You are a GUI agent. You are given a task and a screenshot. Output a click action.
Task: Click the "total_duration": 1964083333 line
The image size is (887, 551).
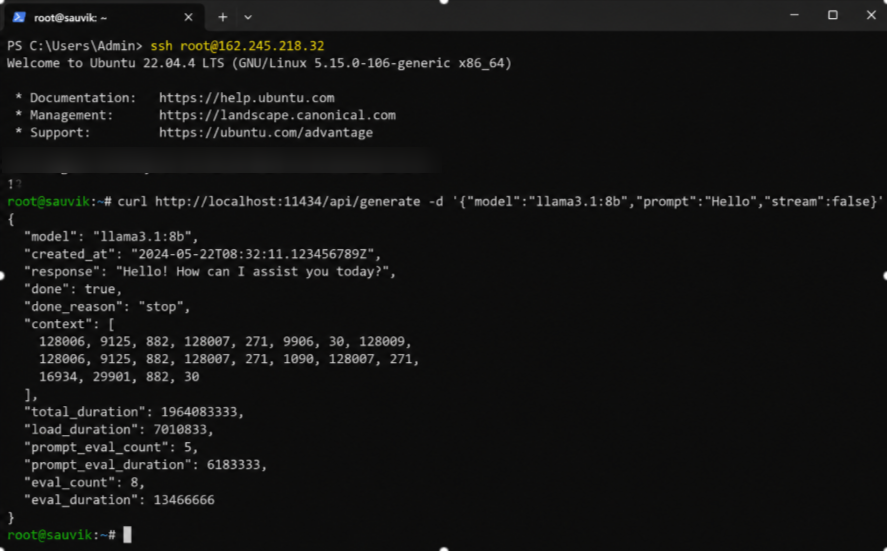[x=134, y=412]
